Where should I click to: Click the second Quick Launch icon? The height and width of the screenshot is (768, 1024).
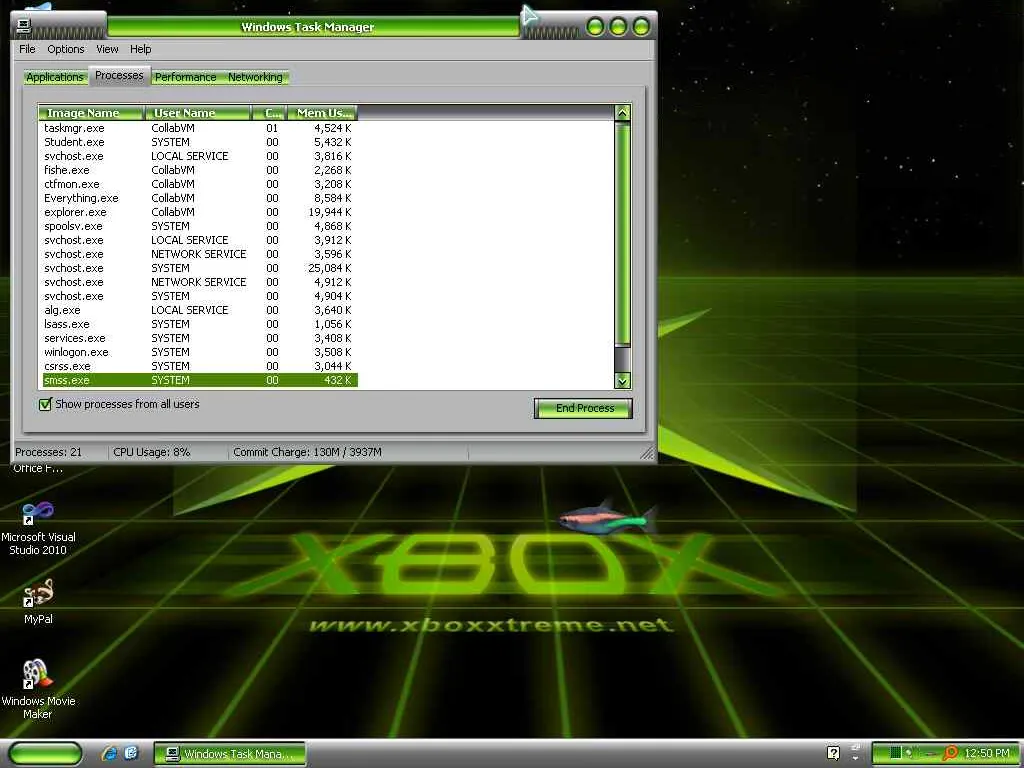point(131,753)
